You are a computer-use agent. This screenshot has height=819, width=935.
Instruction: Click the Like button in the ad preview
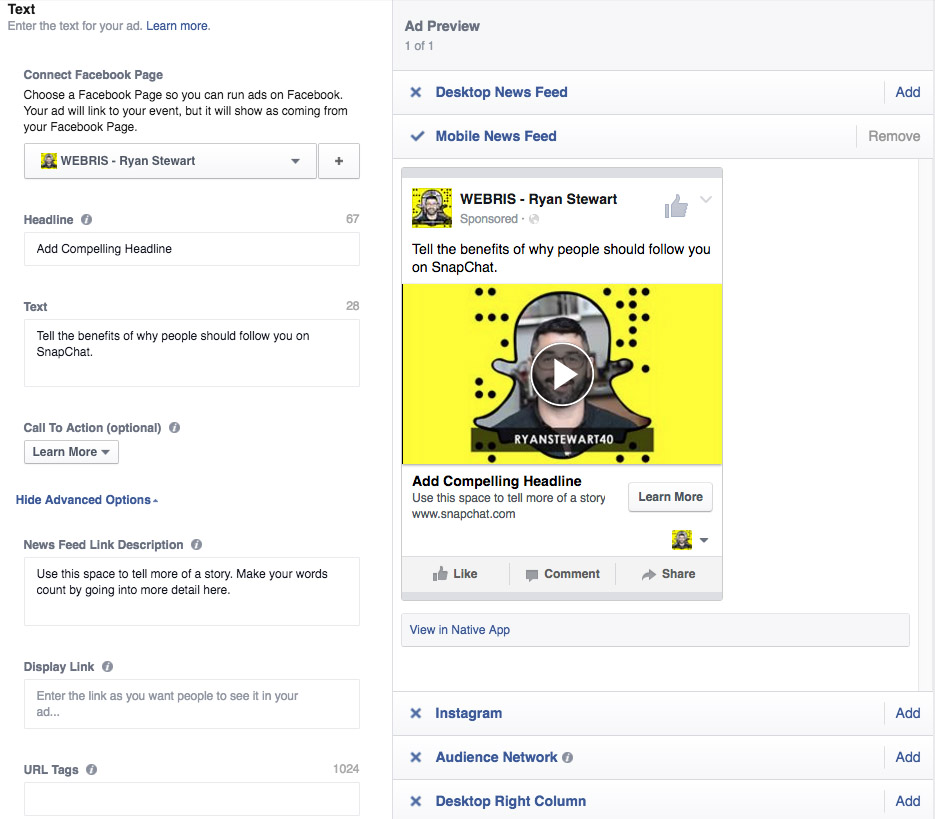point(455,574)
